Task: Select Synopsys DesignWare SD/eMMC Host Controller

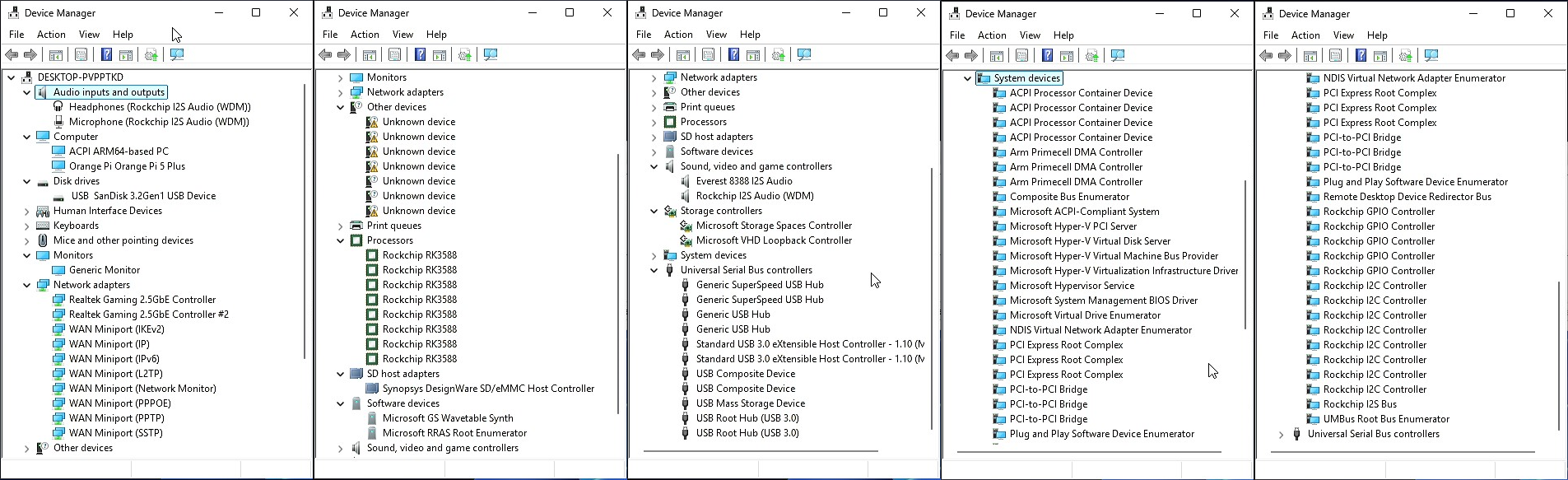Action: pyautogui.click(x=487, y=389)
